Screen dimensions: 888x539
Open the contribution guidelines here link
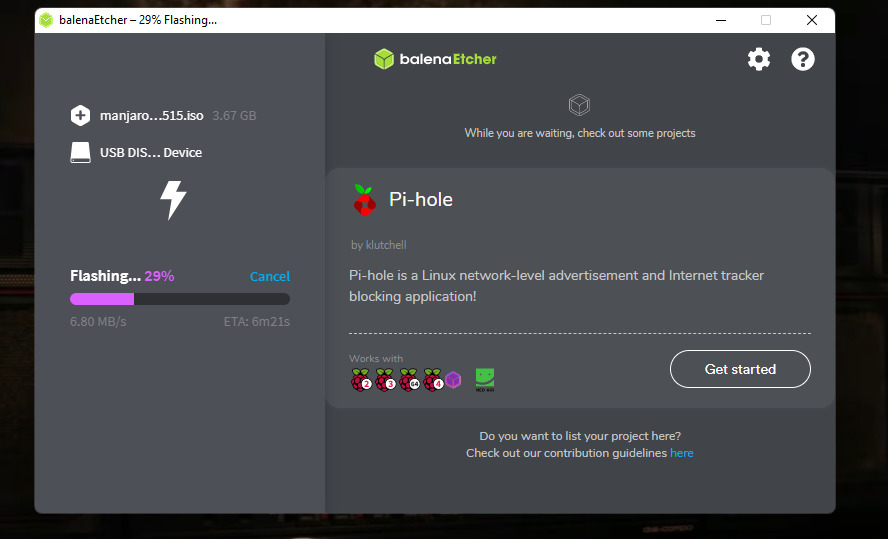click(682, 453)
